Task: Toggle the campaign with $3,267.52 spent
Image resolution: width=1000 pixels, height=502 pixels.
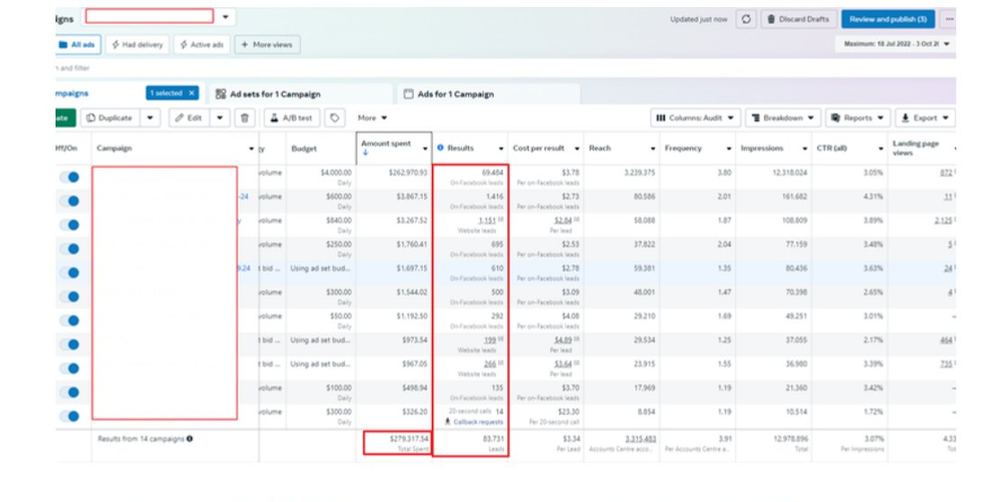Action: pyautogui.click(x=70, y=225)
